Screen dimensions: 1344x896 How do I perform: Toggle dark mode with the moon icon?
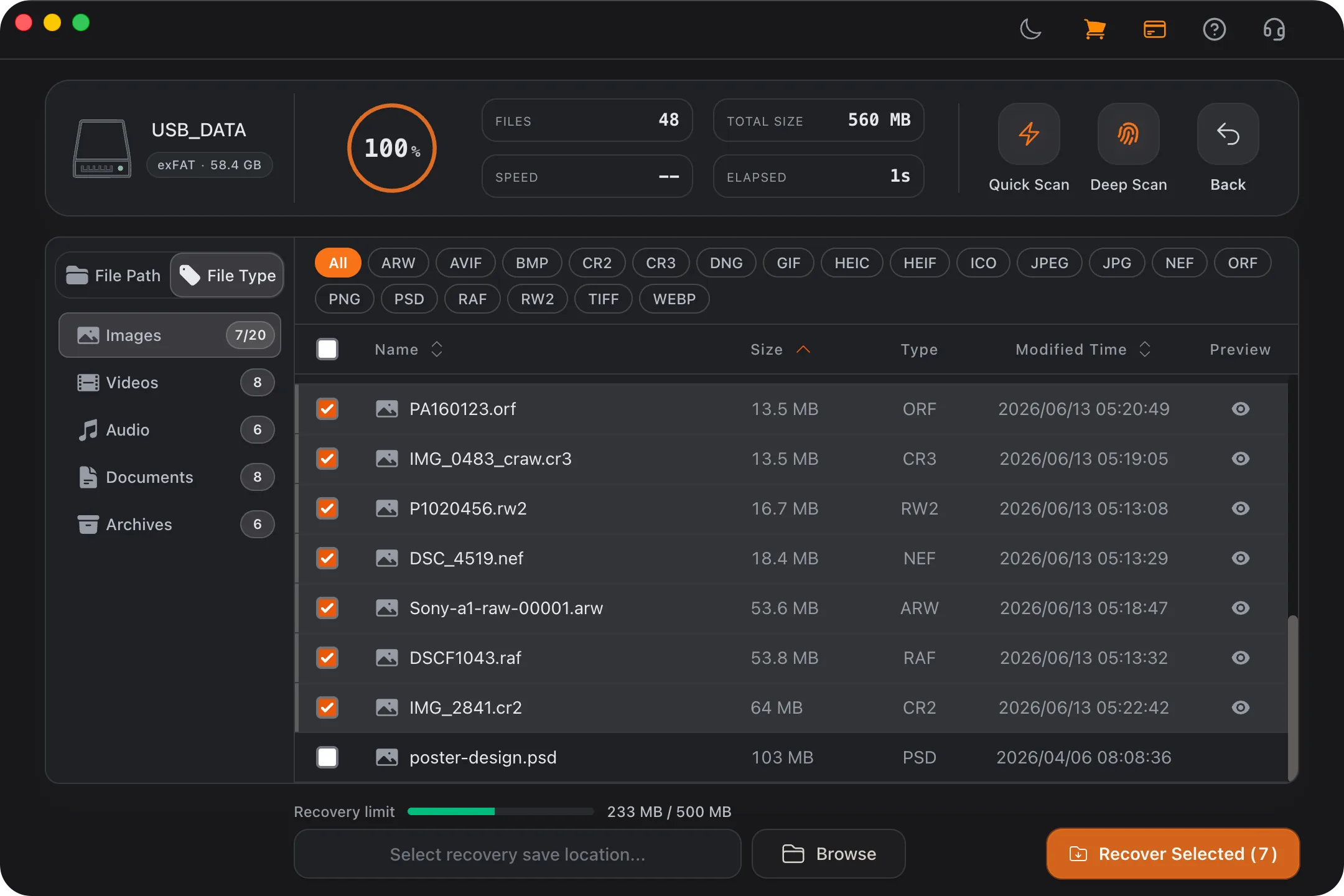tap(1031, 29)
